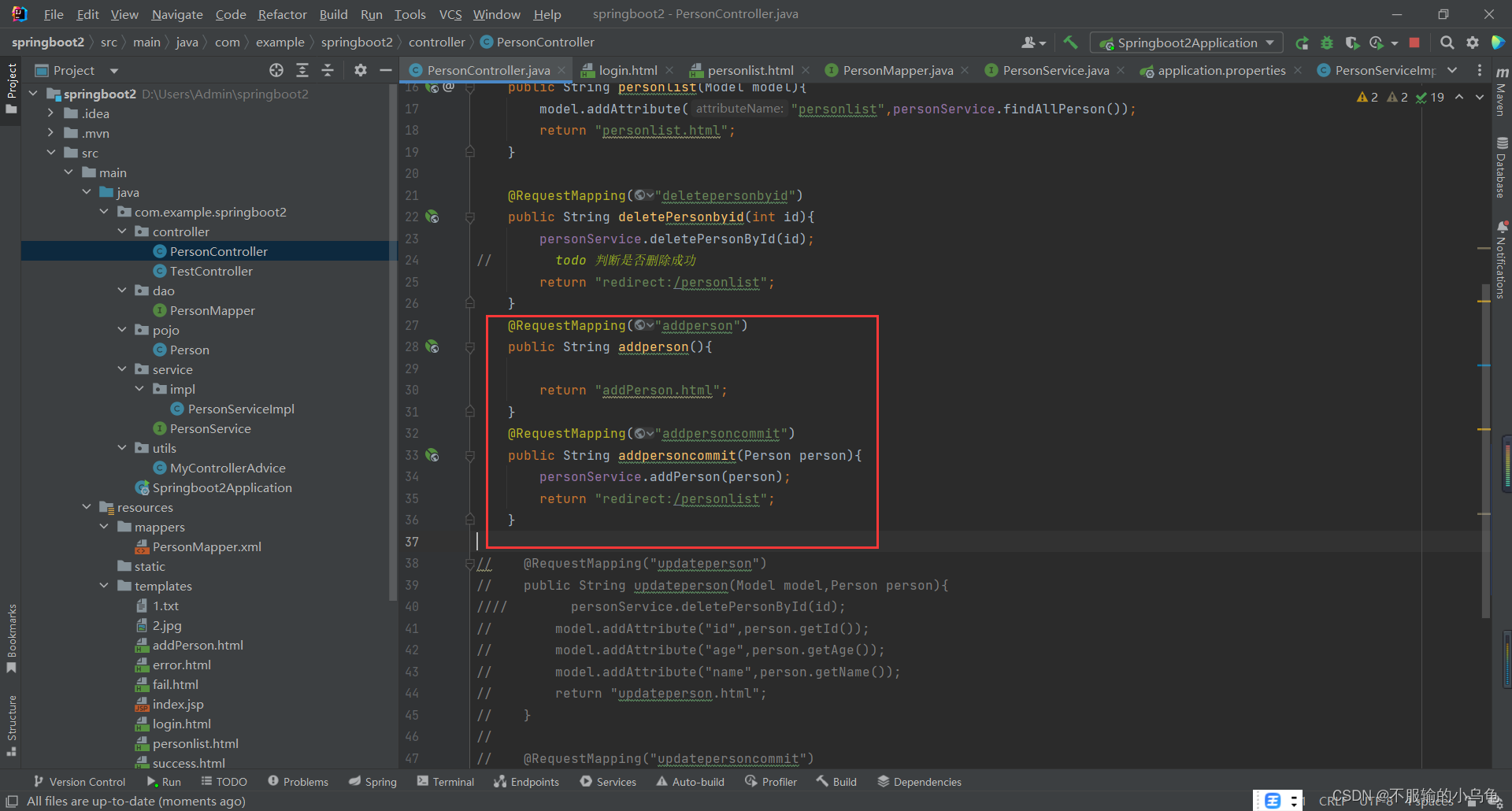Open the Dependencies tool window
The height and width of the screenshot is (811, 1512).
pyautogui.click(x=919, y=782)
